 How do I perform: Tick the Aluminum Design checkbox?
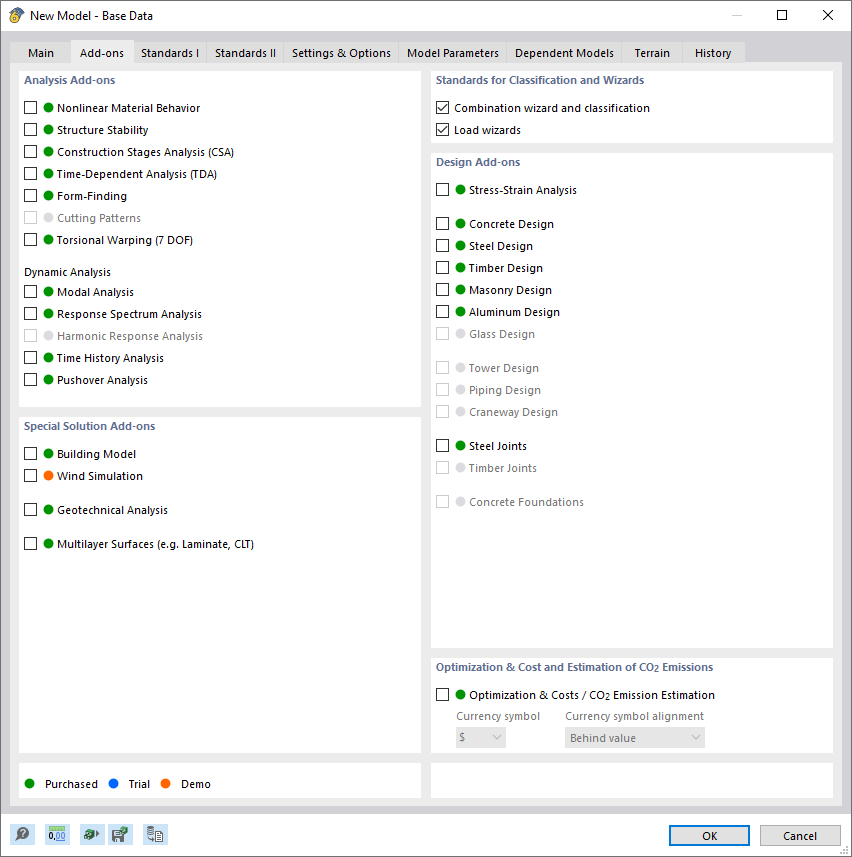point(443,312)
